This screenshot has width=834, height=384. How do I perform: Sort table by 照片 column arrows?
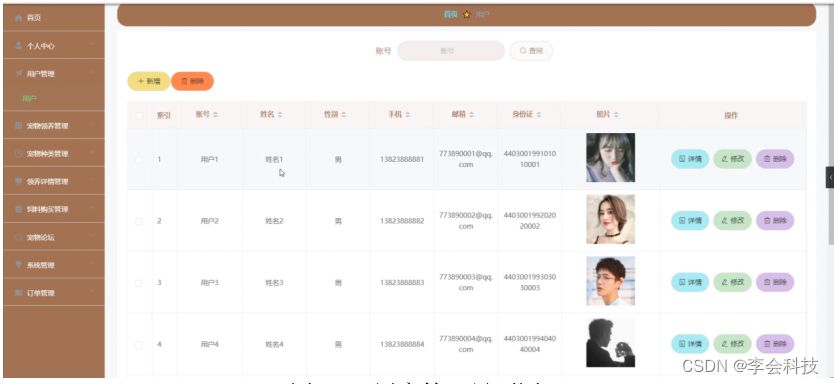pyautogui.click(x=616, y=115)
